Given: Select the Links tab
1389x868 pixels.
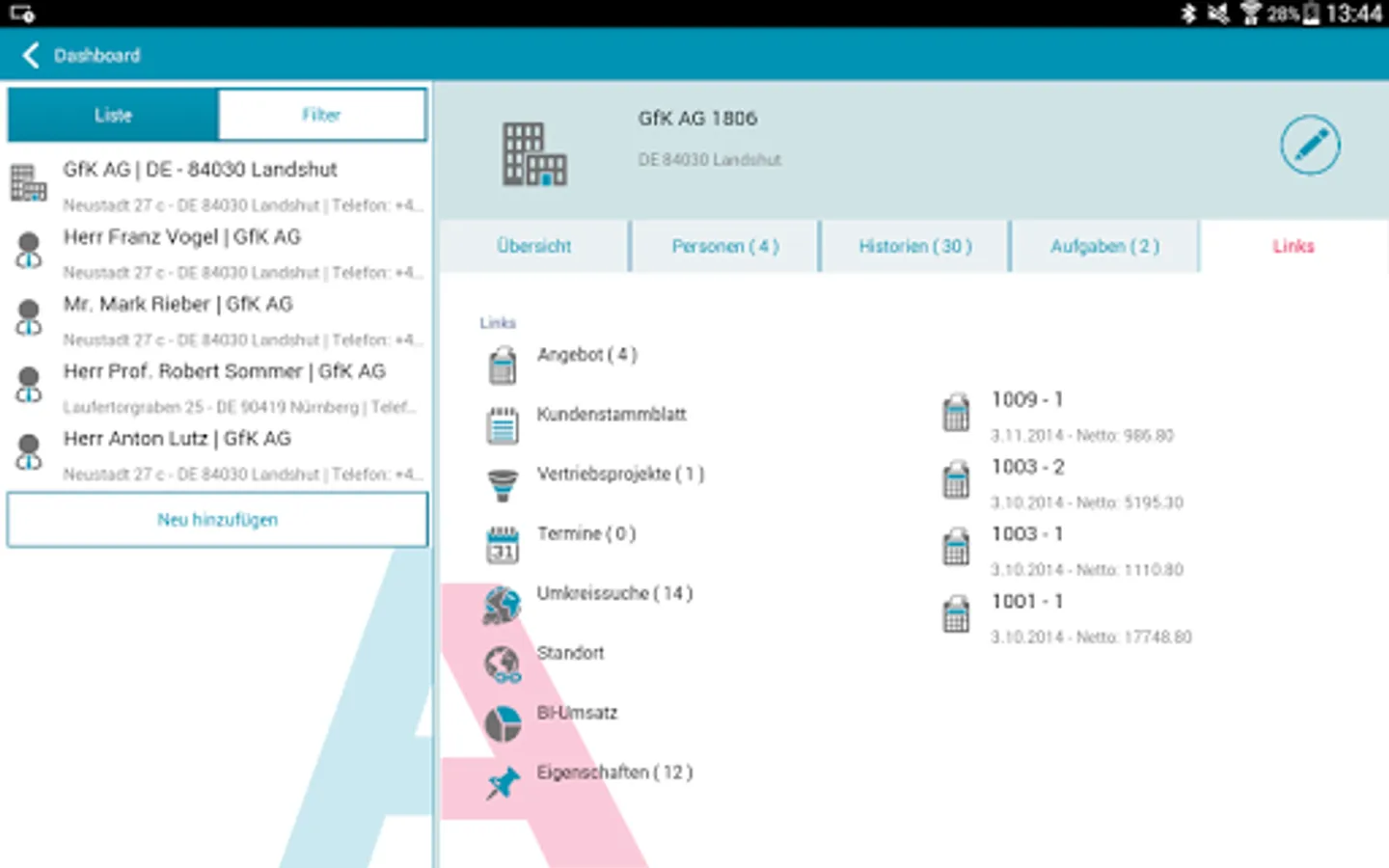Looking at the screenshot, I should coord(1294,246).
